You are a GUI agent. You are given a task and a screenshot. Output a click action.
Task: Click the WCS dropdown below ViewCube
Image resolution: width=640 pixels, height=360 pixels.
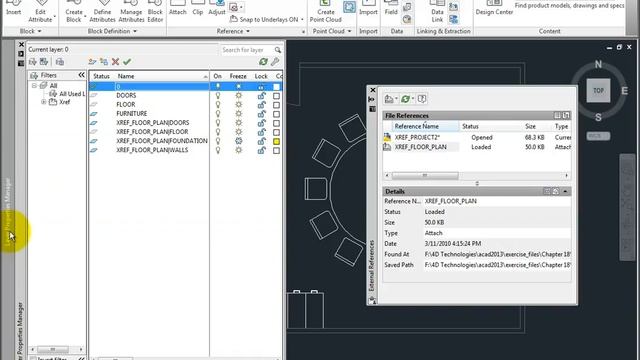pos(598,136)
